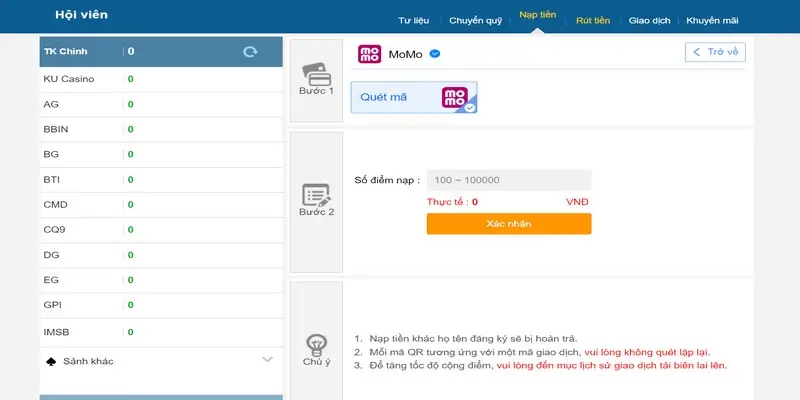Switch to the Rút tiền tab
800x400 pixels.
[593, 20]
